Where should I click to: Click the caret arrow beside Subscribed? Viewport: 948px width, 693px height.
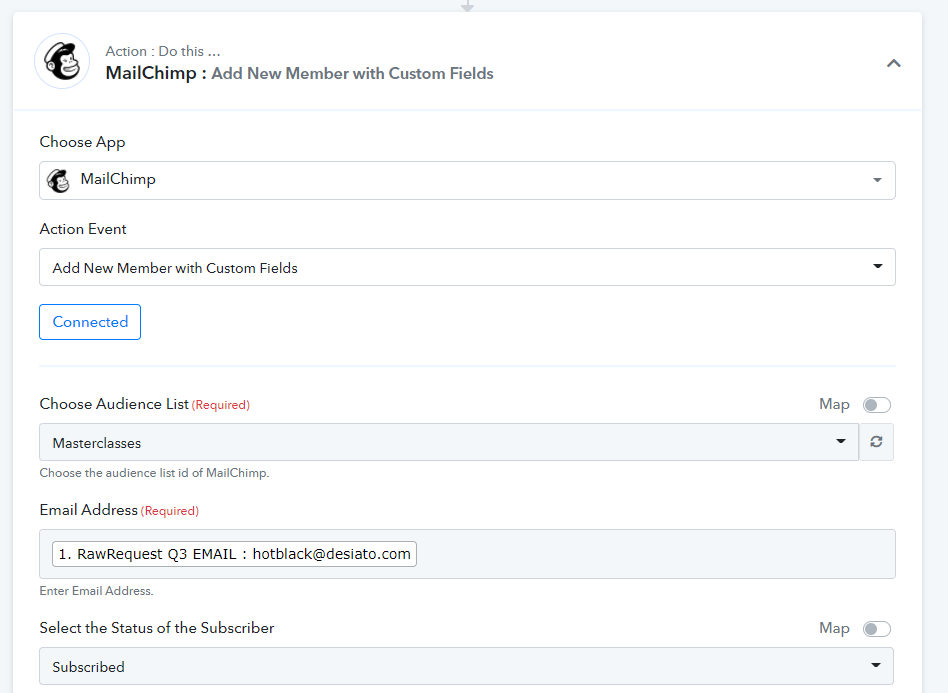point(875,665)
